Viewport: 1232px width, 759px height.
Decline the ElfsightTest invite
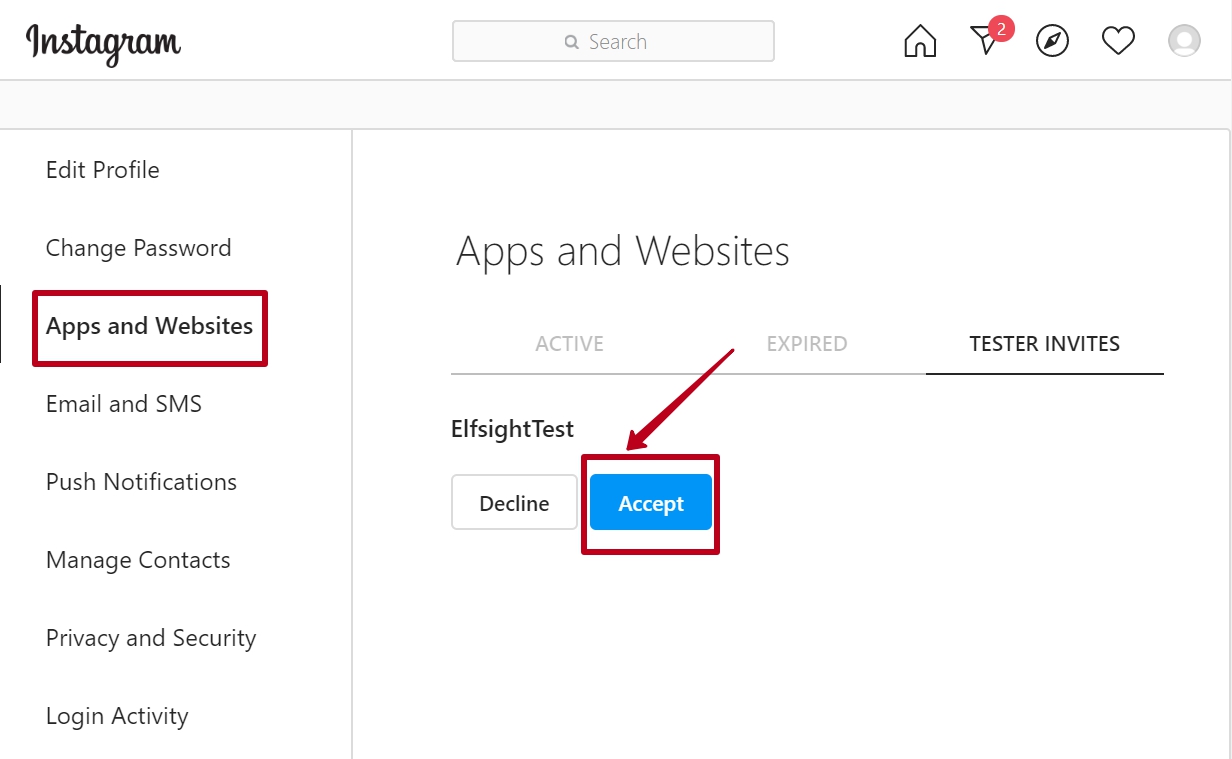tap(514, 503)
